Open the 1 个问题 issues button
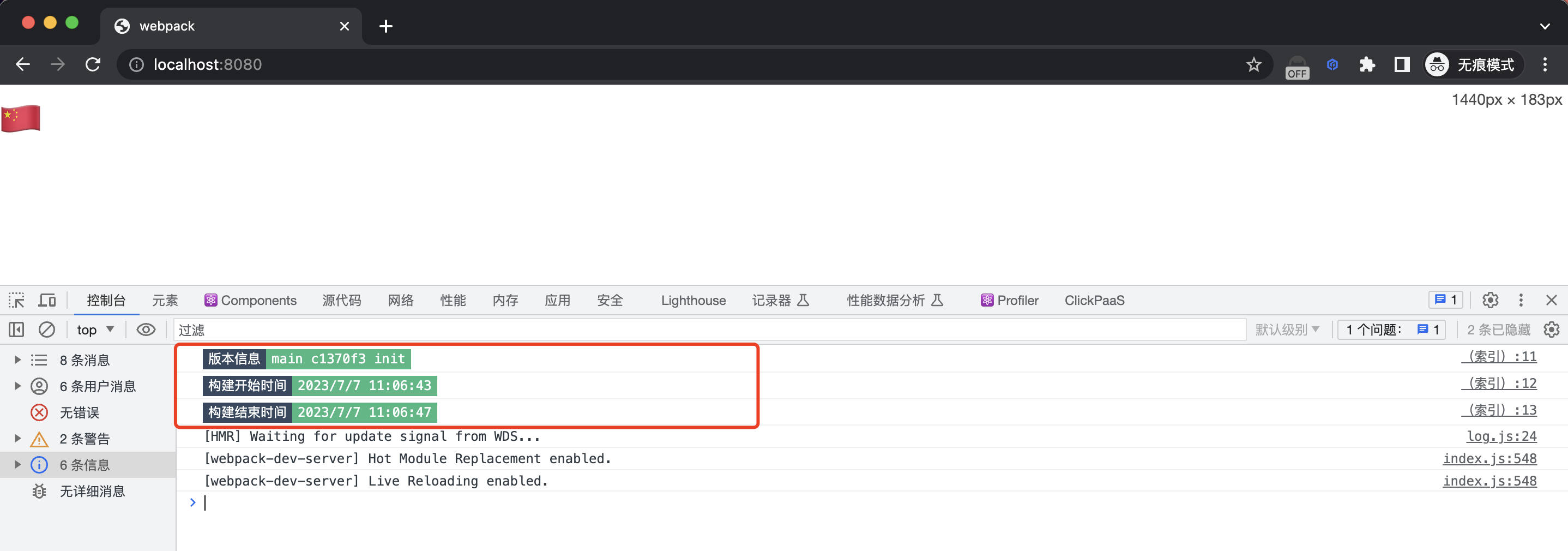 point(1391,330)
